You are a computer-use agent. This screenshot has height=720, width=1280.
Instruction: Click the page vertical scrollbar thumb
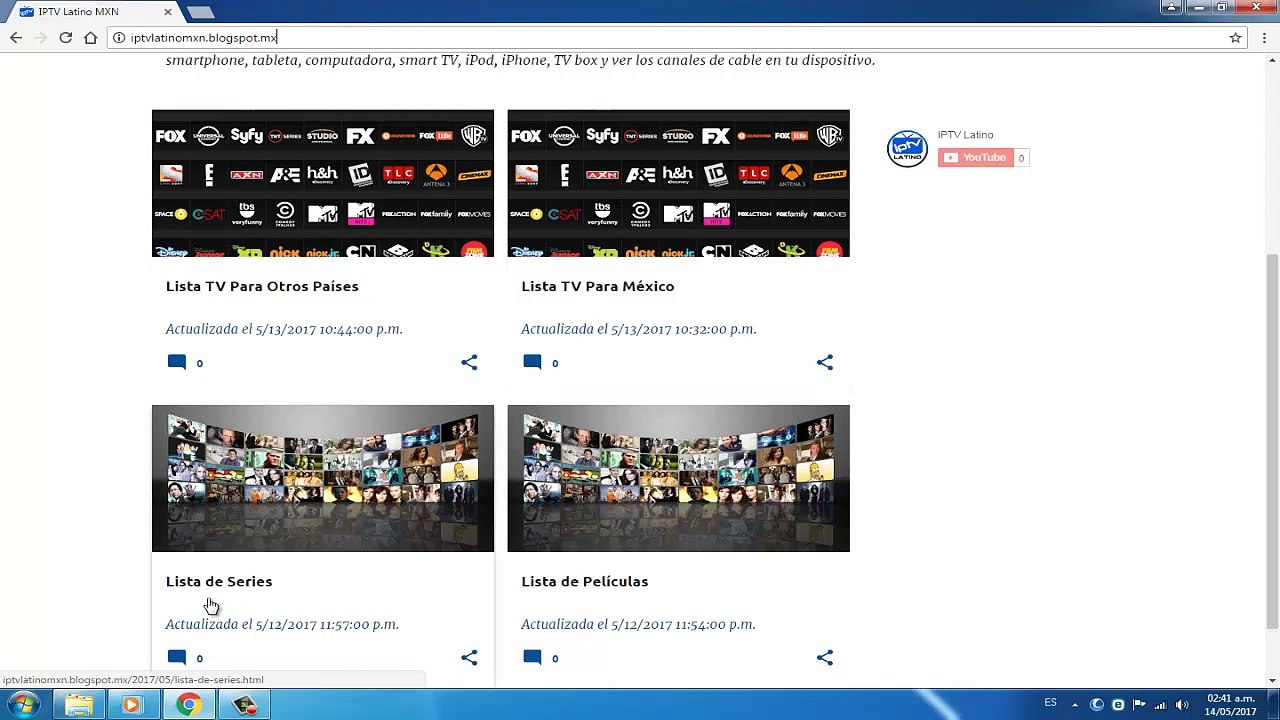coord(1272,440)
